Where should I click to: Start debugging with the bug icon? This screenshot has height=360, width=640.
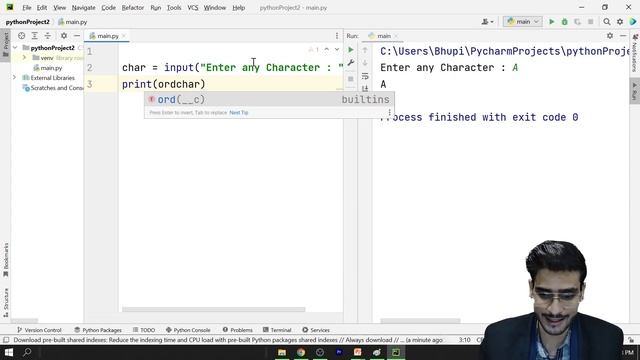coord(564,22)
